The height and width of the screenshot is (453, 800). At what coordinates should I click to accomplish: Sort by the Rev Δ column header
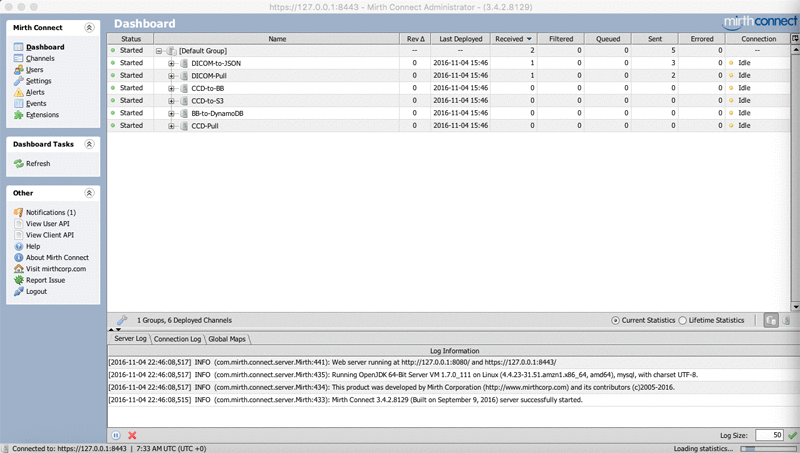coord(415,39)
